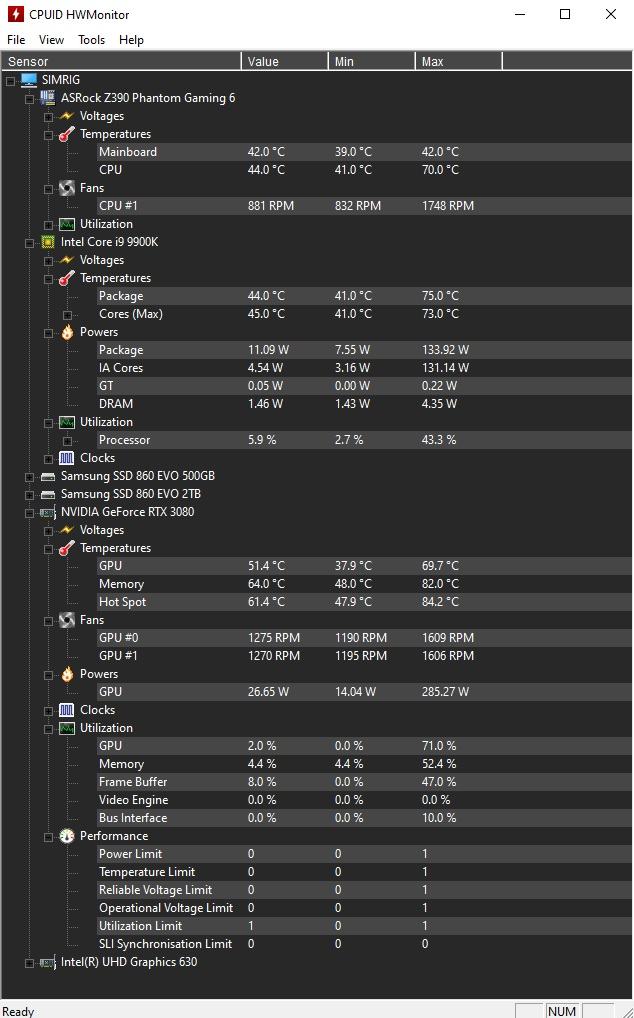The image size is (634, 1018).
Task: Expand the Intel(R) UHD Graphics 630 node
Action: [30, 962]
